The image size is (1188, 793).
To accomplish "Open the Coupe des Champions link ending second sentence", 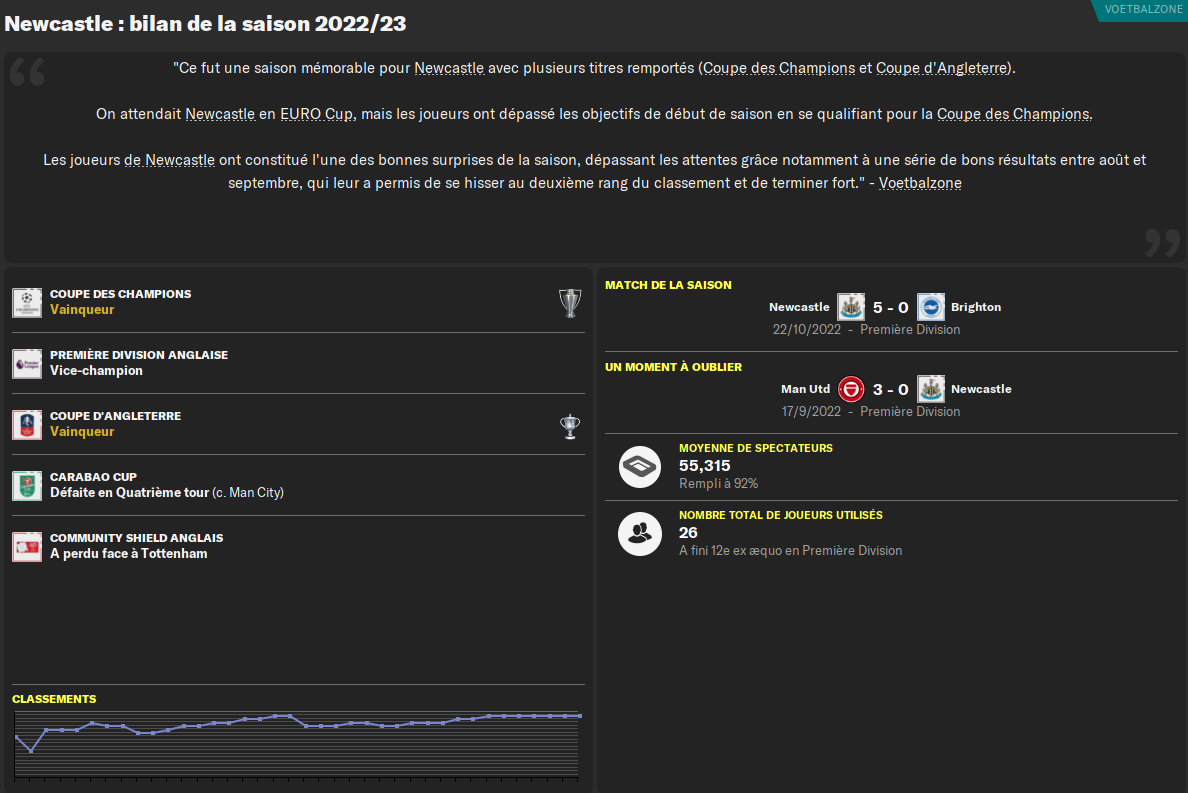I will coord(1013,114).
